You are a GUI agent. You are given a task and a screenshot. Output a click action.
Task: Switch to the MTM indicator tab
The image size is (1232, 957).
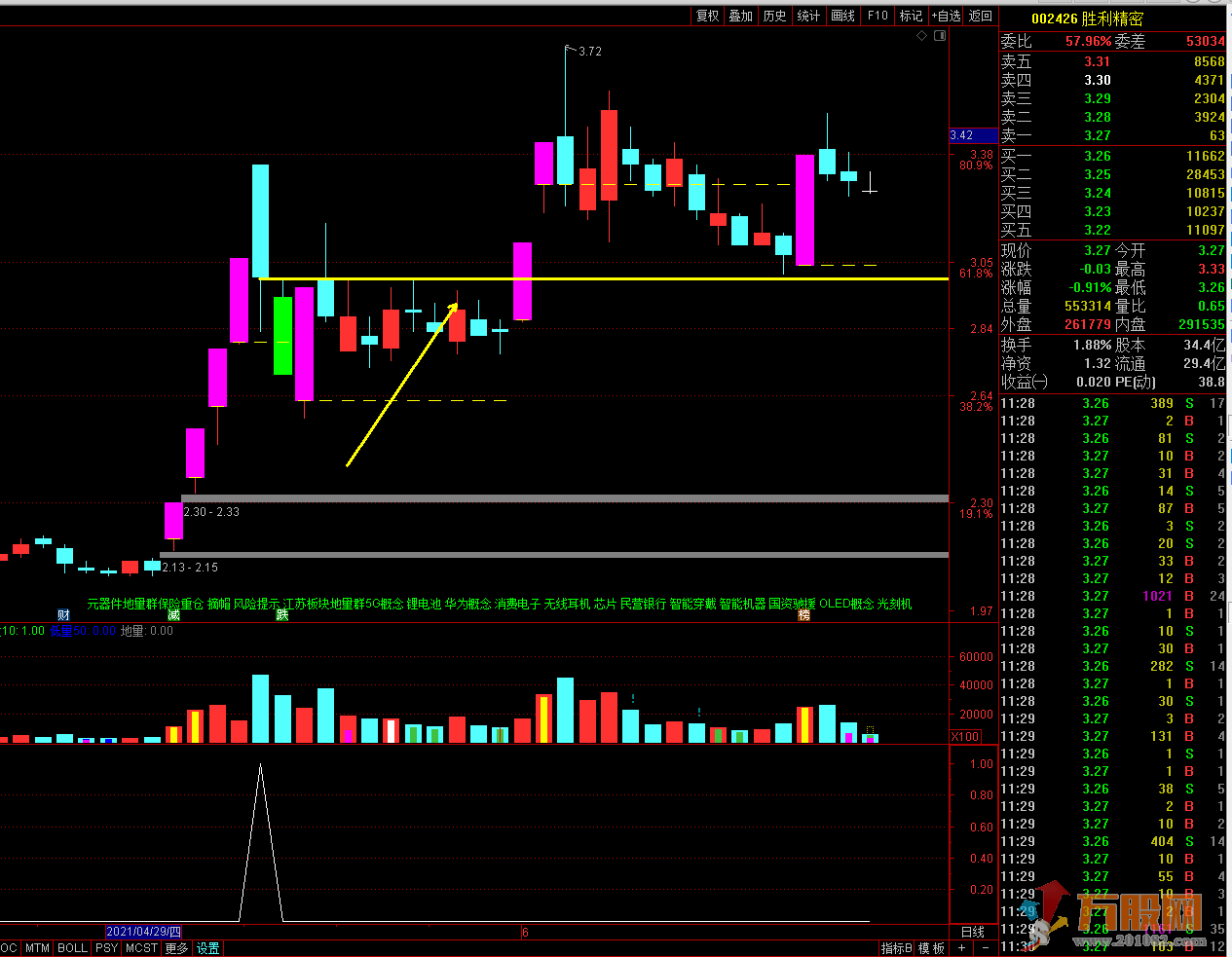click(x=37, y=948)
